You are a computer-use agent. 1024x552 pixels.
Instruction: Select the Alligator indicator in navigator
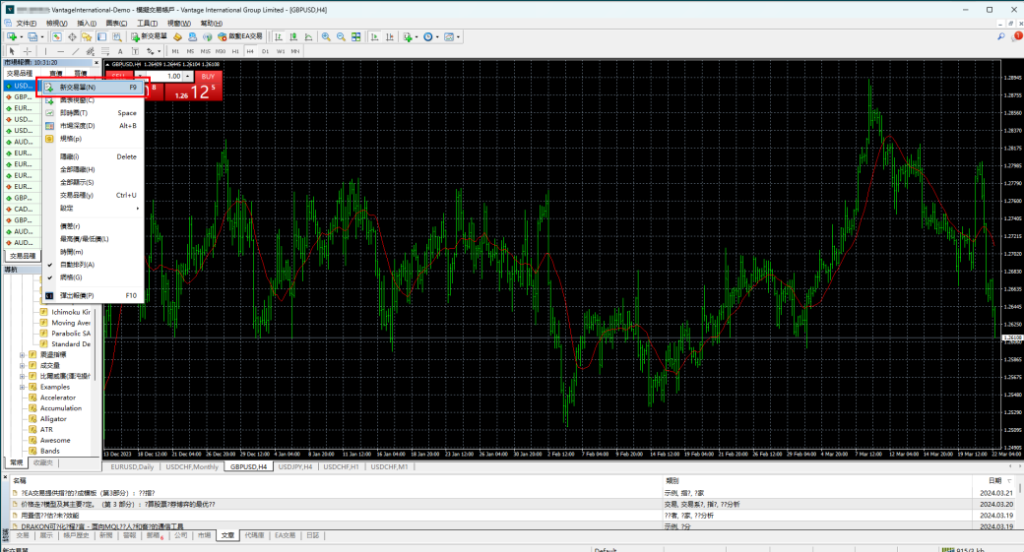pyautogui.click(x=54, y=419)
